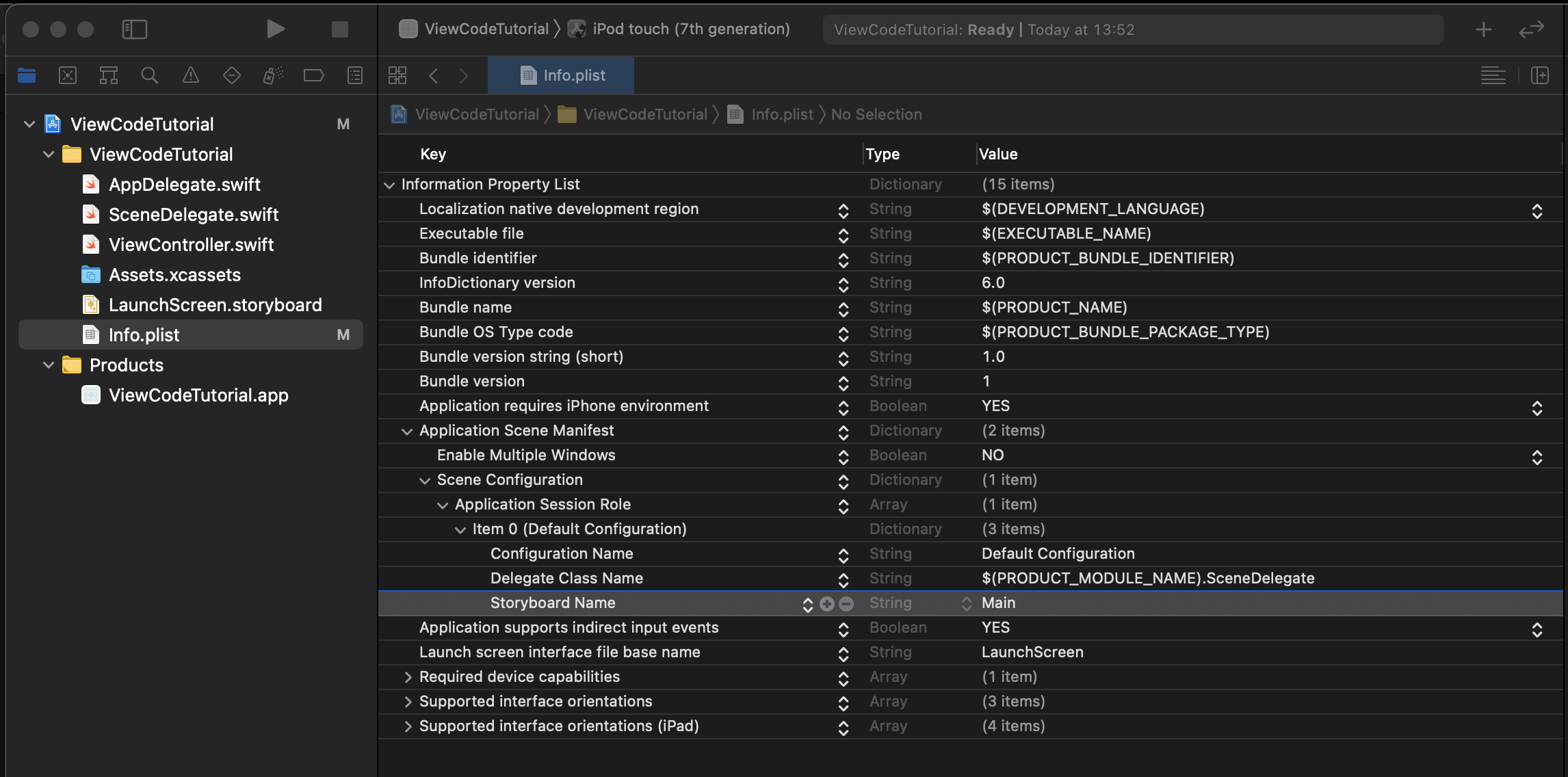This screenshot has width=1568, height=777.
Task: Open type popup for Storyboard Name
Action: 967,603
